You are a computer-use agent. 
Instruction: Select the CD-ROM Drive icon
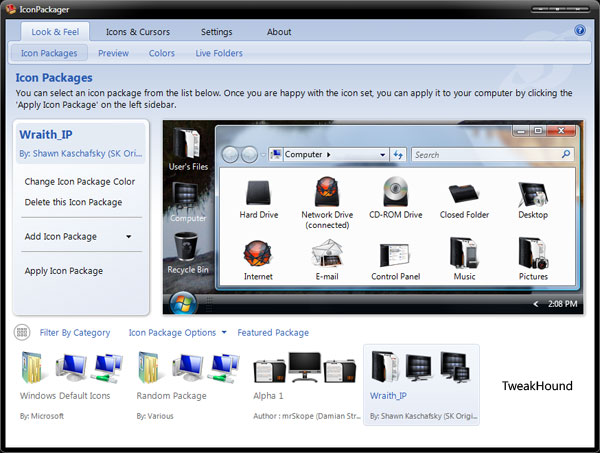pos(395,191)
